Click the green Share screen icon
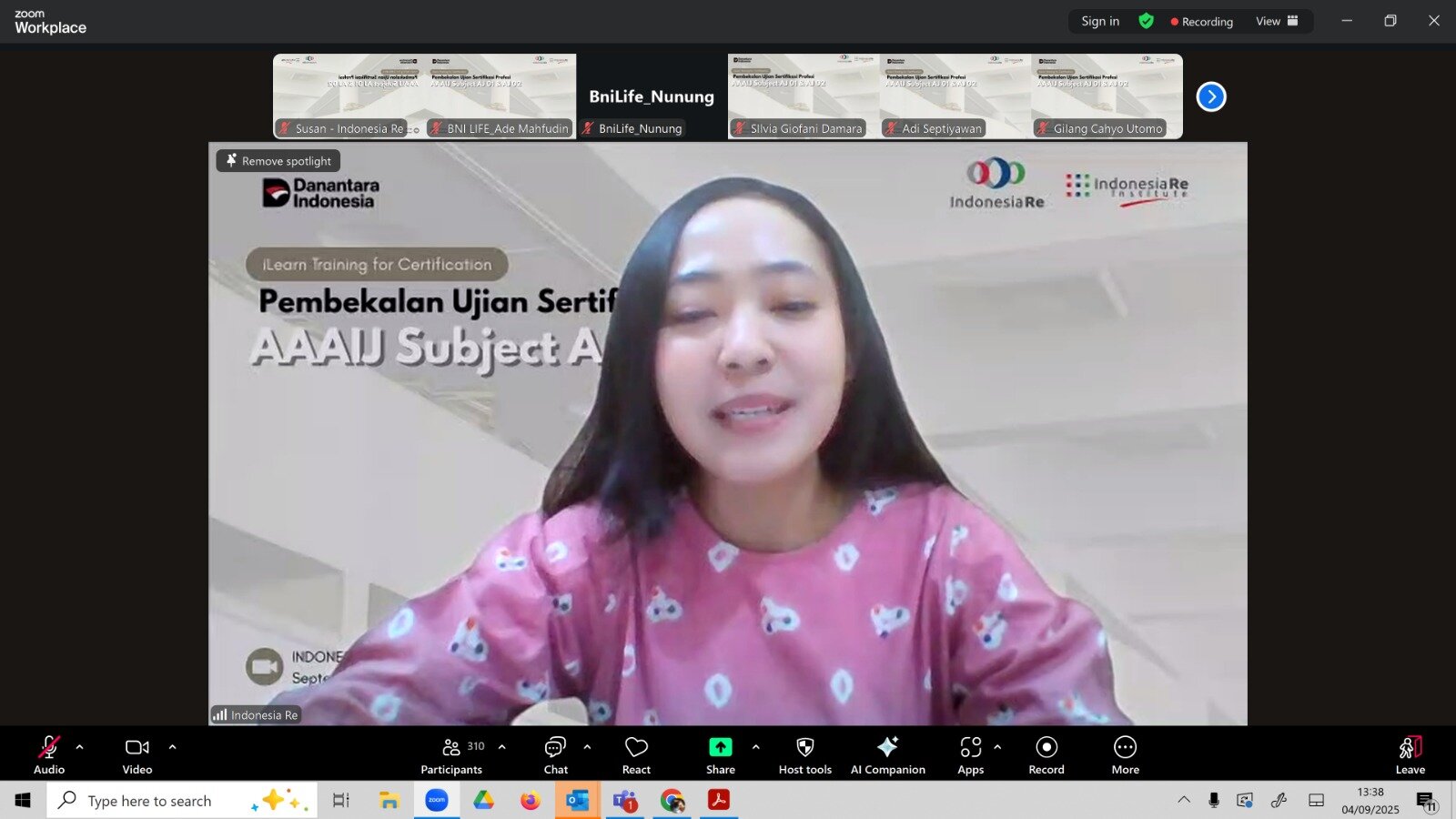 tap(720, 747)
